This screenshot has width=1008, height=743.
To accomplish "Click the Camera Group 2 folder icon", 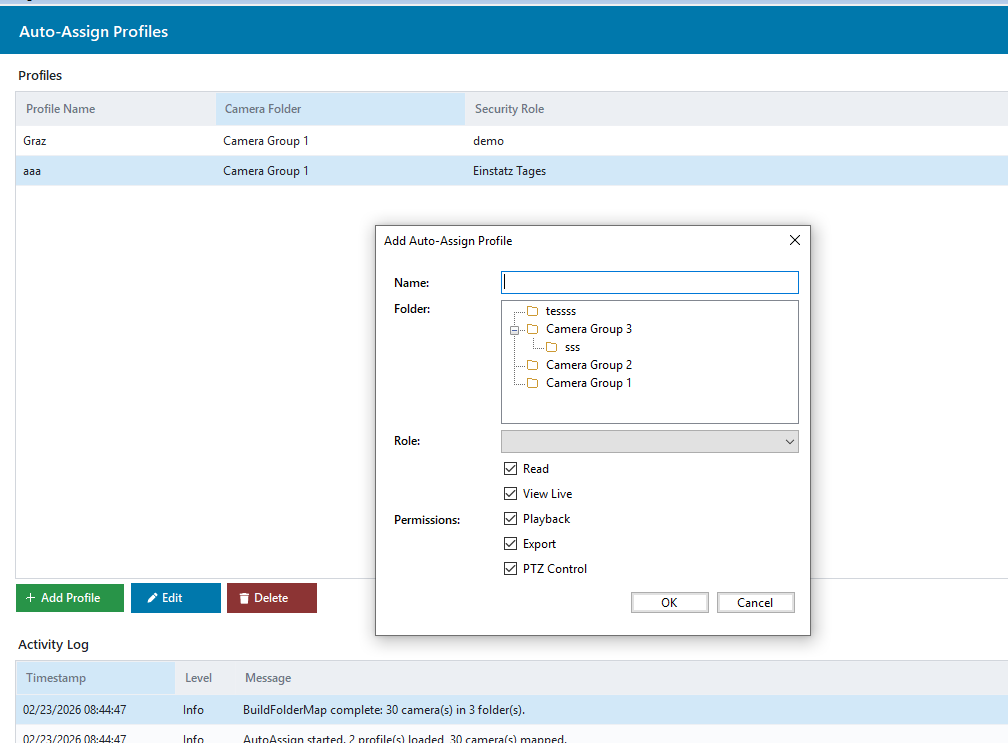I will (533, 365).
